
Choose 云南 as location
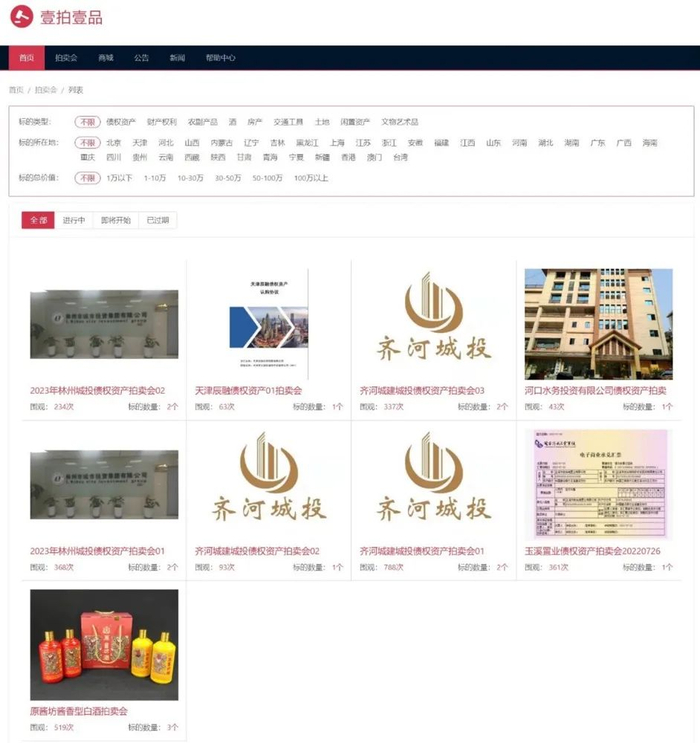pos(166,157)
